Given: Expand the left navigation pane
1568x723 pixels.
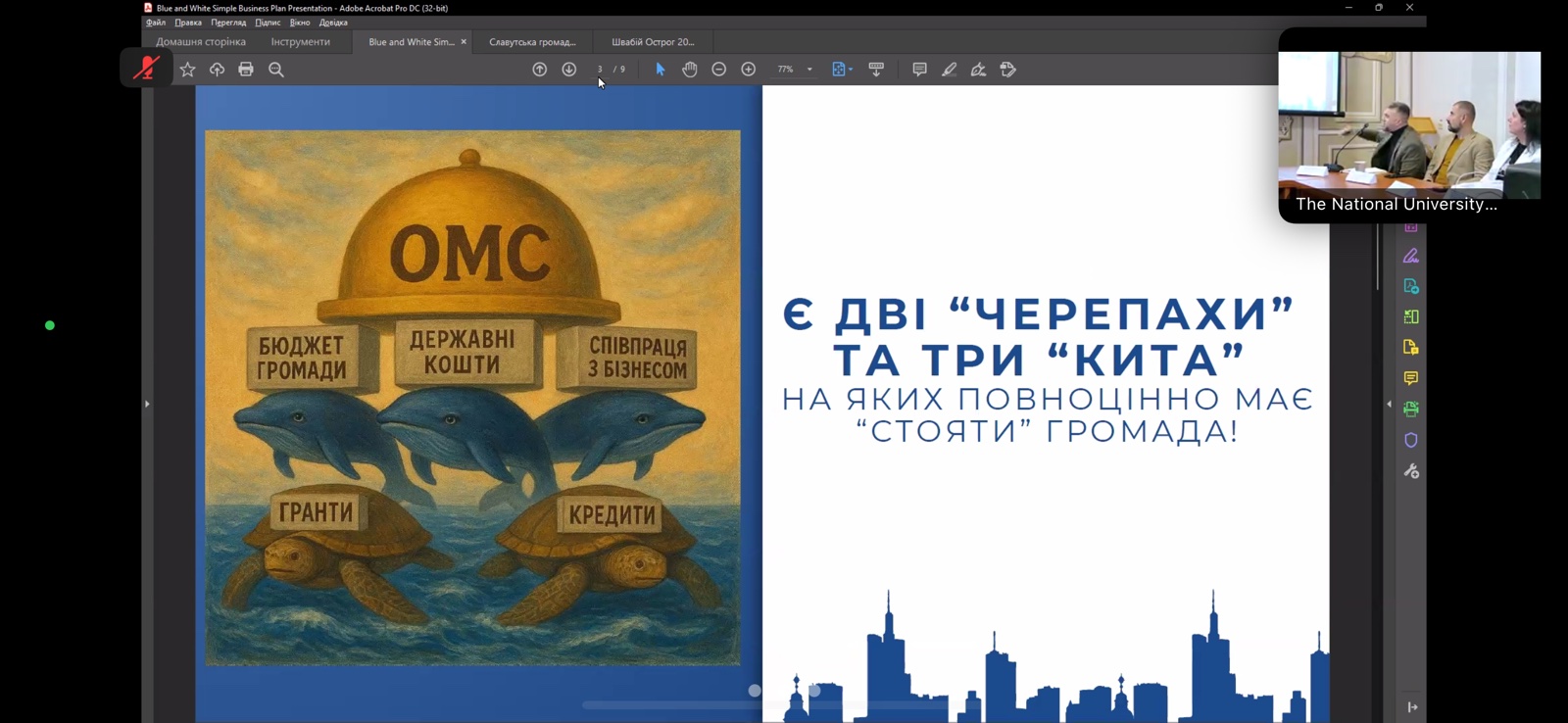Looking at the screenshot, I should (147, 404).
